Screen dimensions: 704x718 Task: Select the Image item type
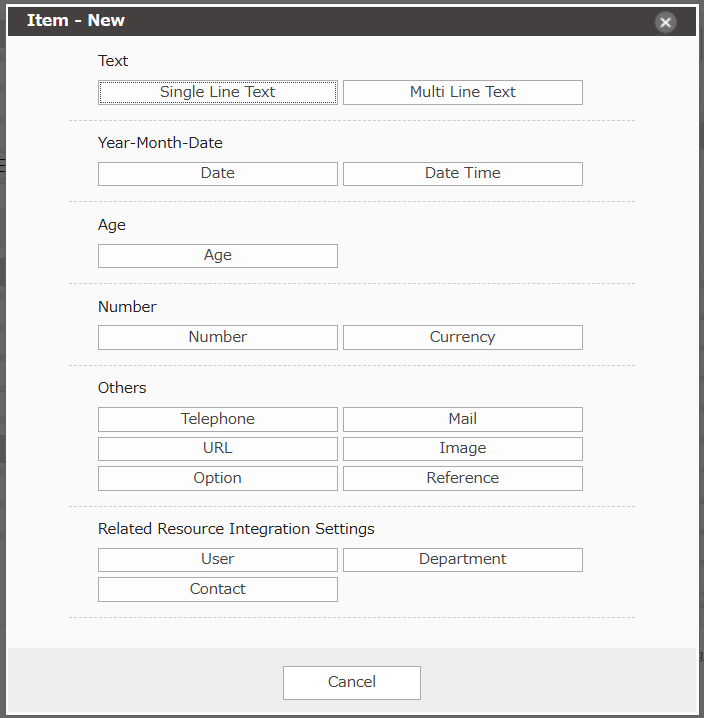click(462, 448)
